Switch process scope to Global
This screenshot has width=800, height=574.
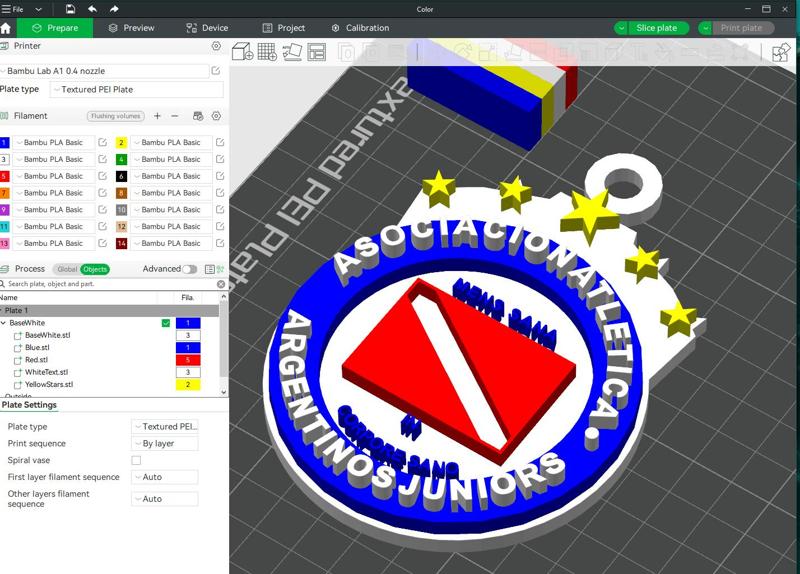point(67,269)
